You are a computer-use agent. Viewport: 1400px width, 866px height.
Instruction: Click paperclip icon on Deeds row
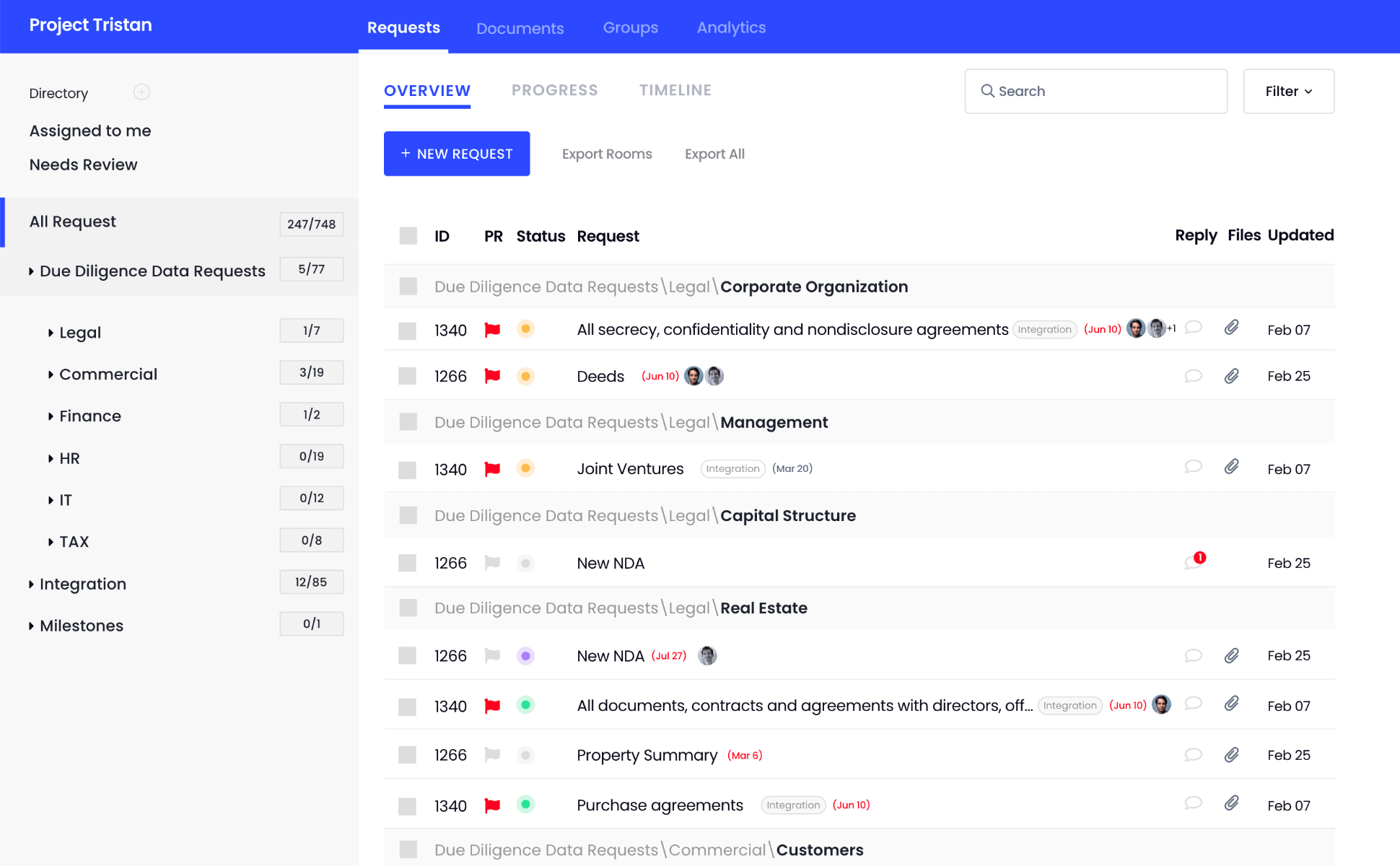(1232, 376)
